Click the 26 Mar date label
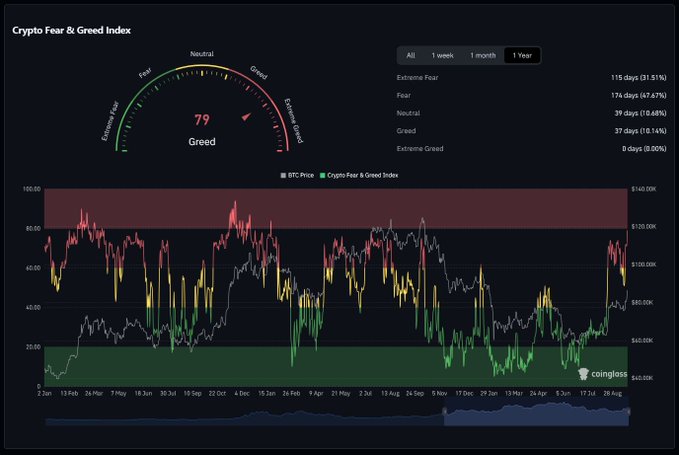 coord(94,394)
